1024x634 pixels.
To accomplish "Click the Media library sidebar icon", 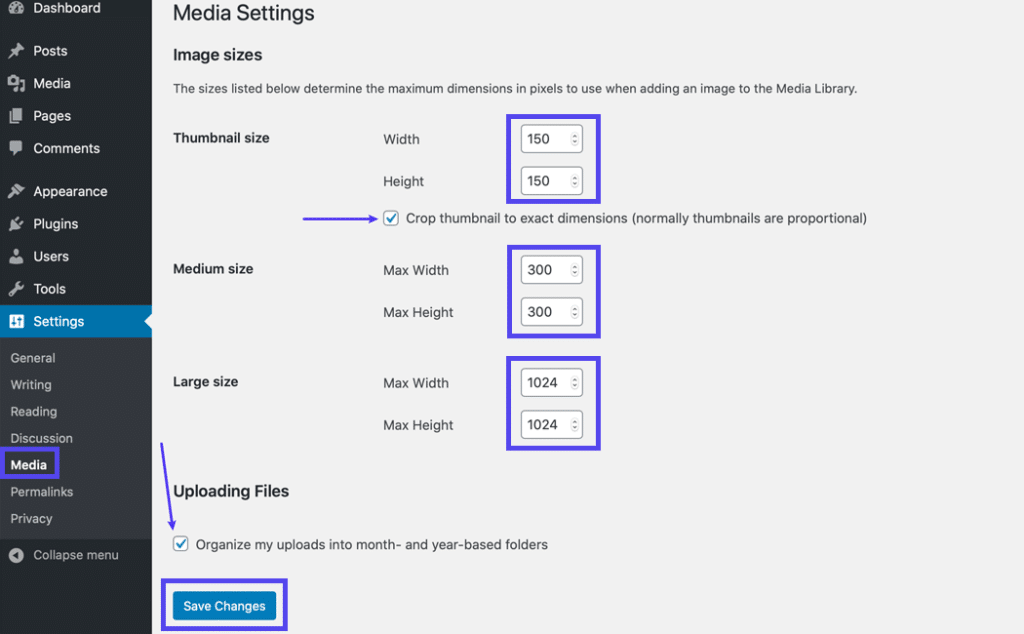I will [x=16, y=84].
